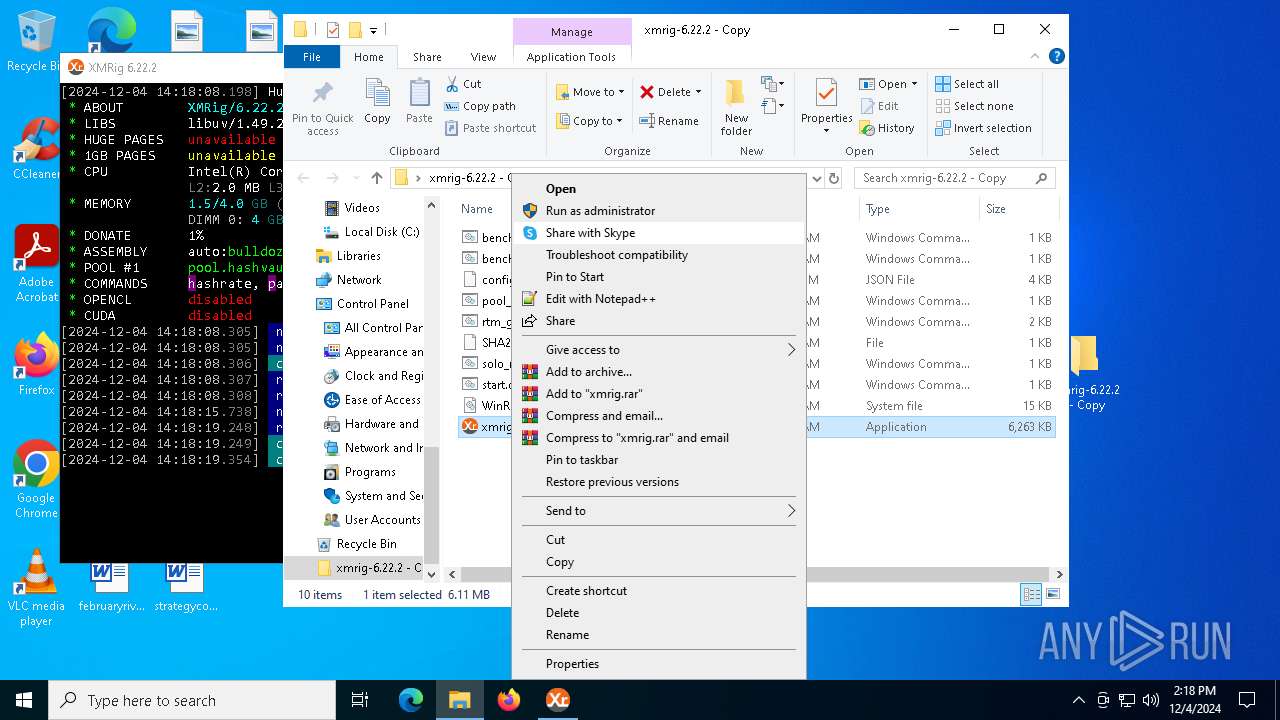Screen dimensions: 1280x720
Task: Click XMRig icon on taskbar
Action: (557, 700)
